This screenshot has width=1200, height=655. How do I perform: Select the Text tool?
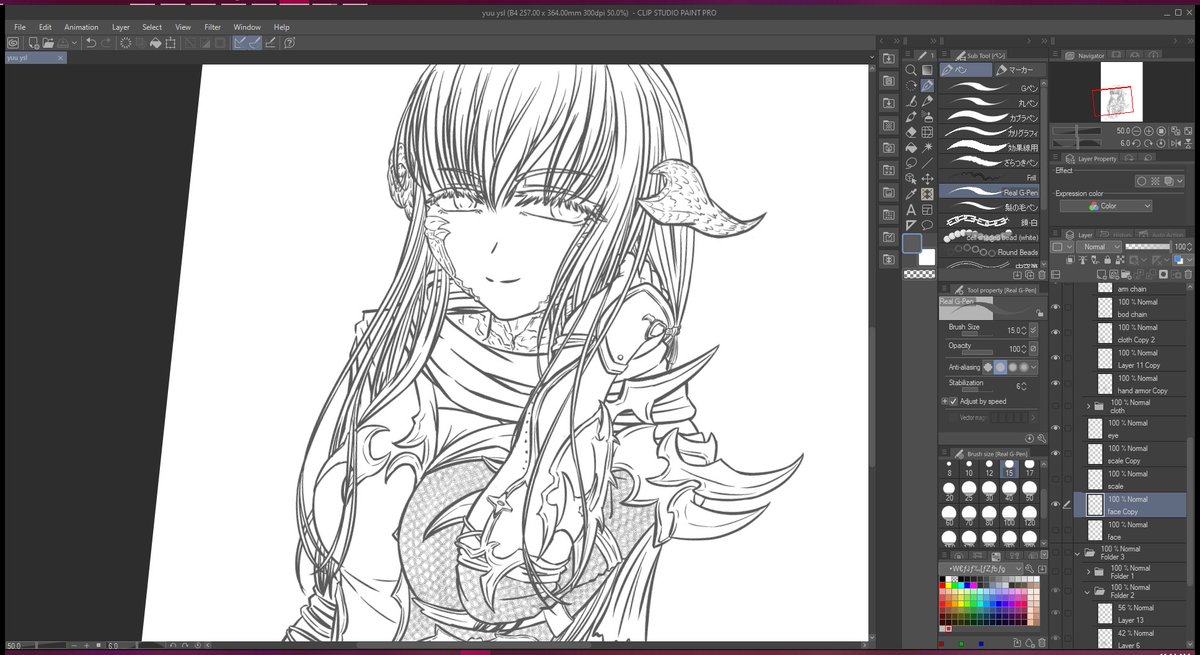(912, 210)
